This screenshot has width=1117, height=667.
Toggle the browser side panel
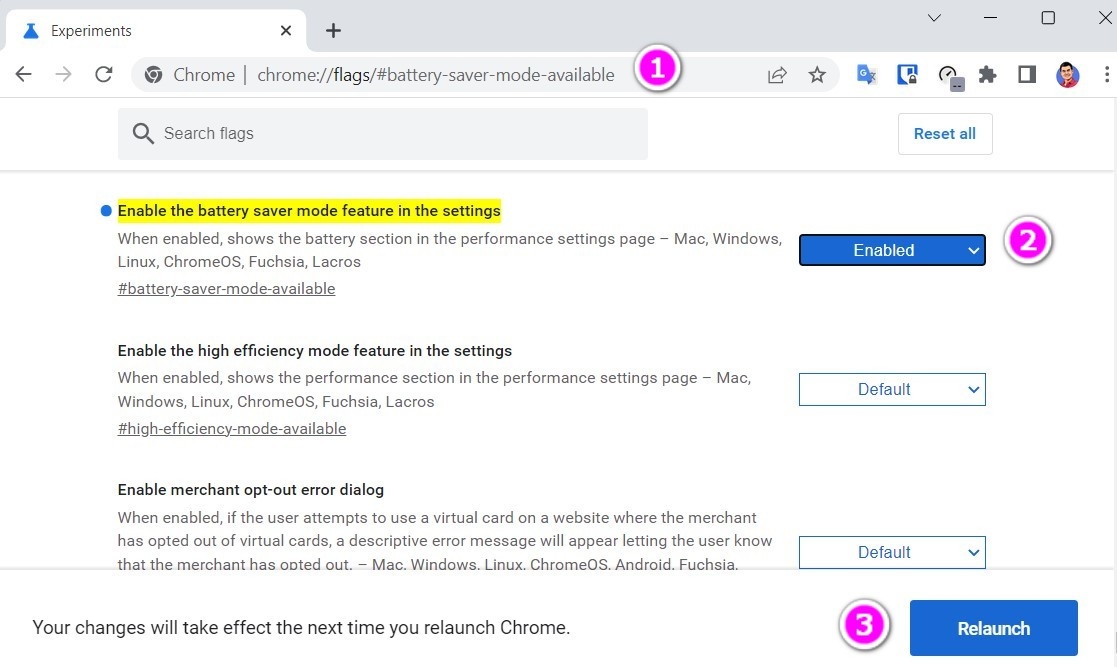tap(1027, 75)
